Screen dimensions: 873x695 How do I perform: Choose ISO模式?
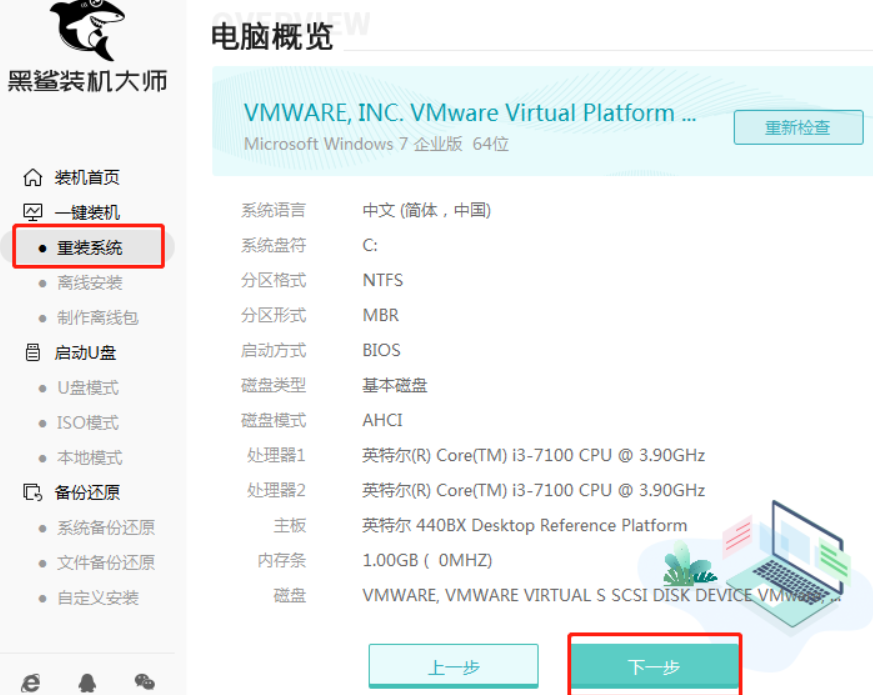(x=88, y=423)
